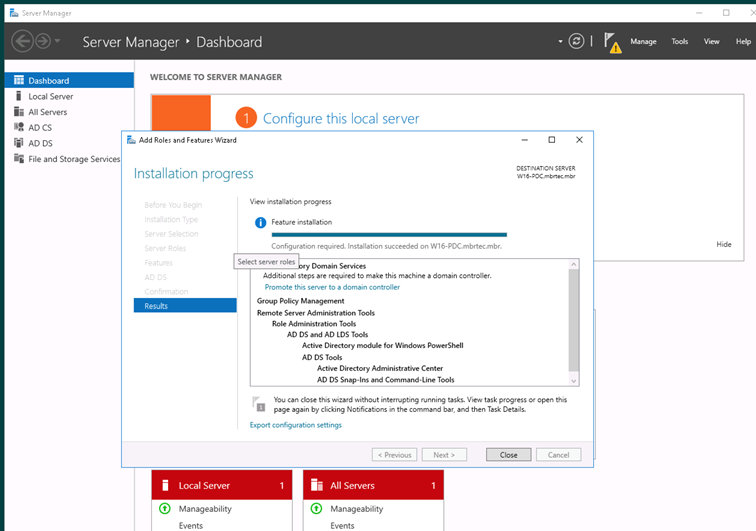Refresh Server Manager with the refresh icon
This screenshot has width=756, height=531.
click(576, 41)
